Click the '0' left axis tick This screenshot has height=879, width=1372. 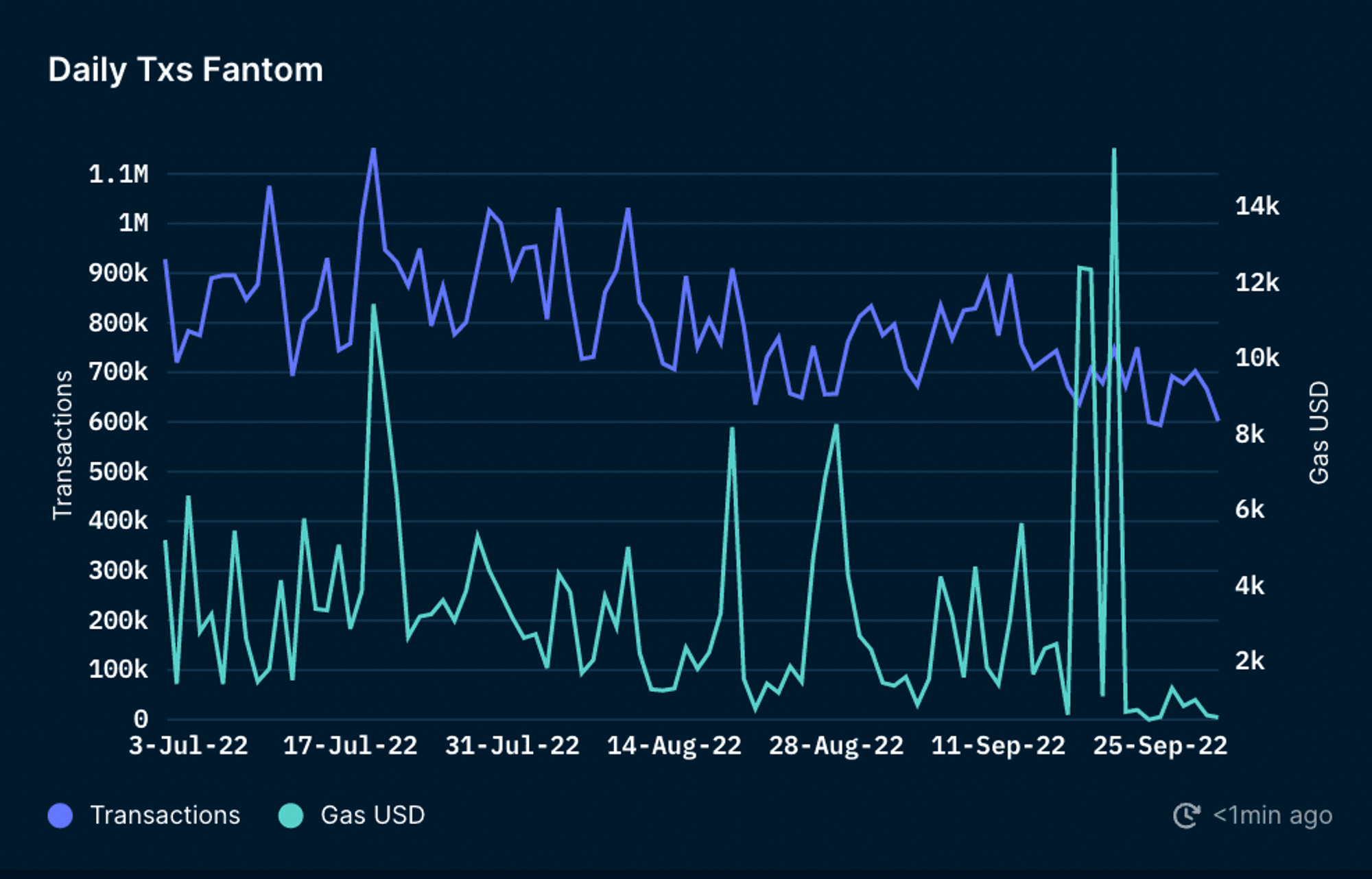pos(141,719)
